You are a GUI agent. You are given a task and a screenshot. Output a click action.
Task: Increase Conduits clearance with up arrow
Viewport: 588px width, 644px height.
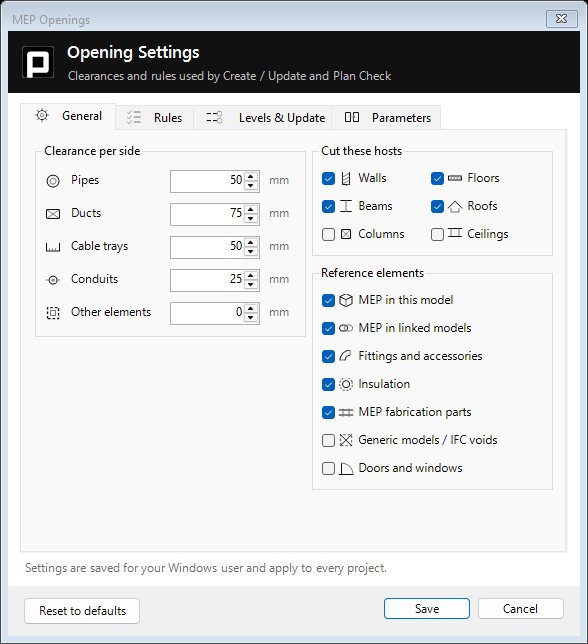251,275
